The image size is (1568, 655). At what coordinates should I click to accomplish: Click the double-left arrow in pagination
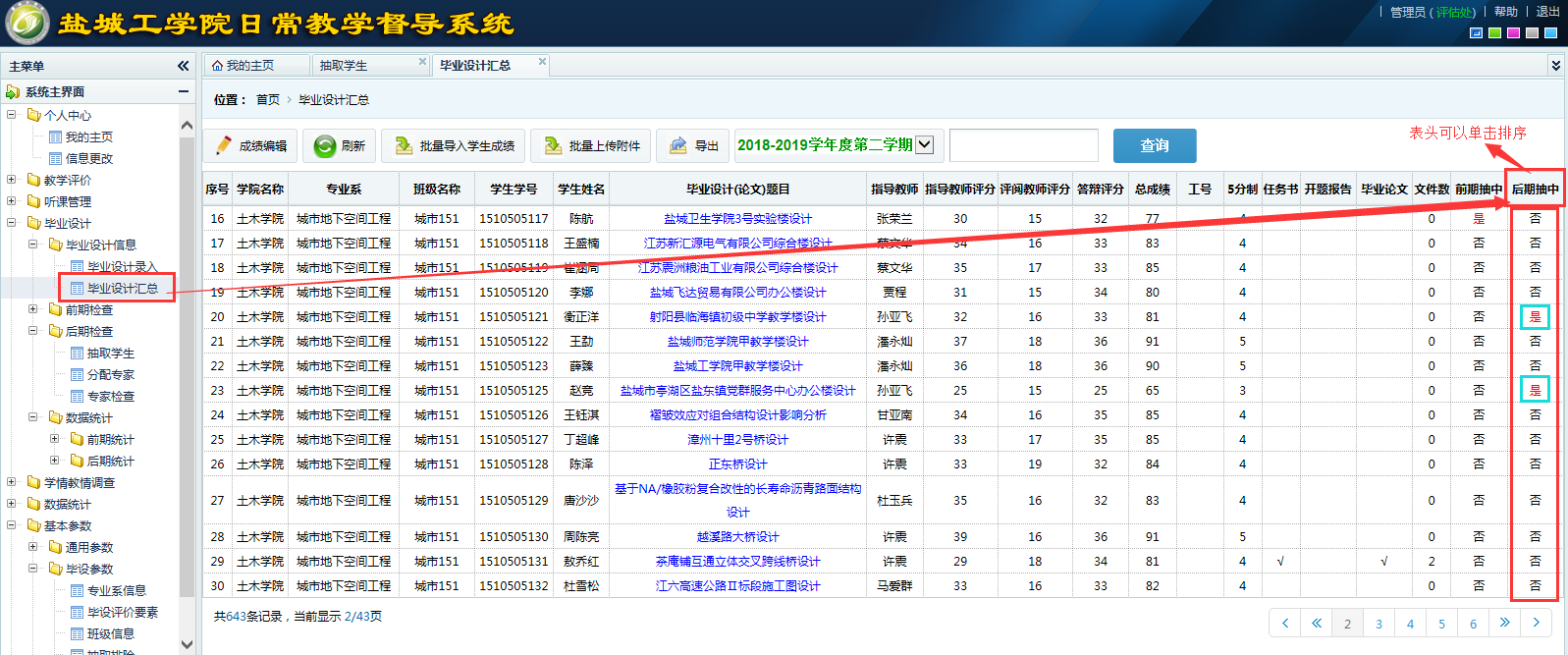(x=1316, y=623)
